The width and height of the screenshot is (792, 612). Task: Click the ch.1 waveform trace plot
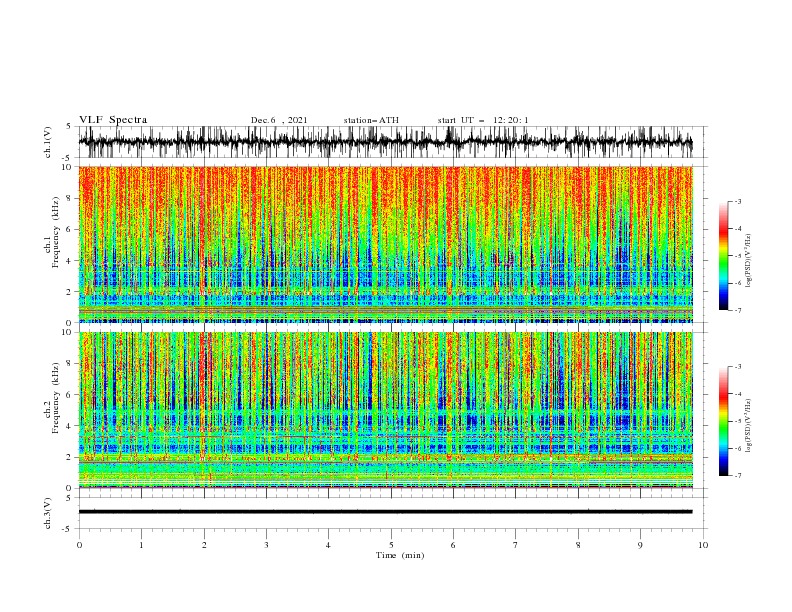point(385,142)
